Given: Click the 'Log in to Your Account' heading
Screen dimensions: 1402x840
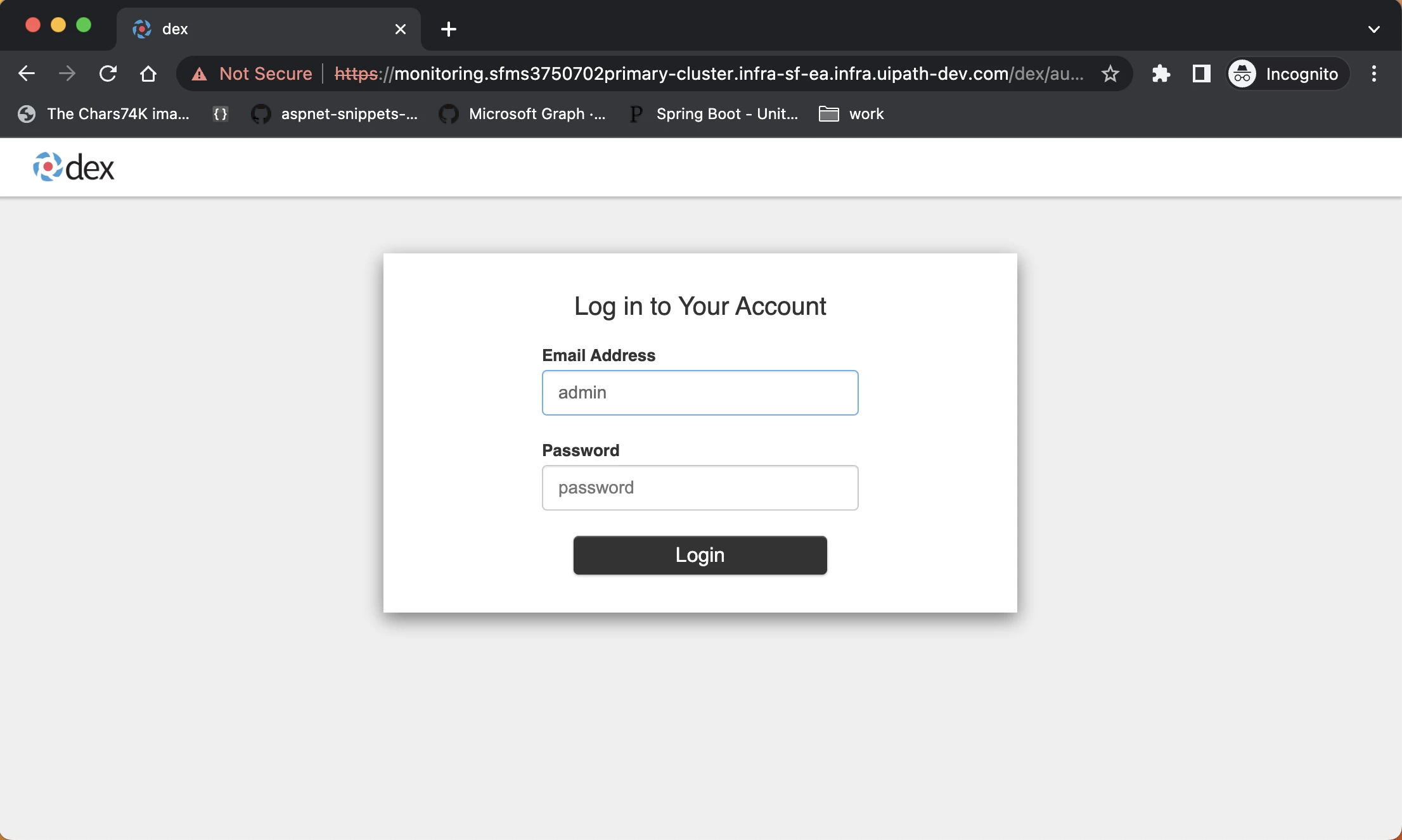Looking at the screenshot, I should 700,307.
